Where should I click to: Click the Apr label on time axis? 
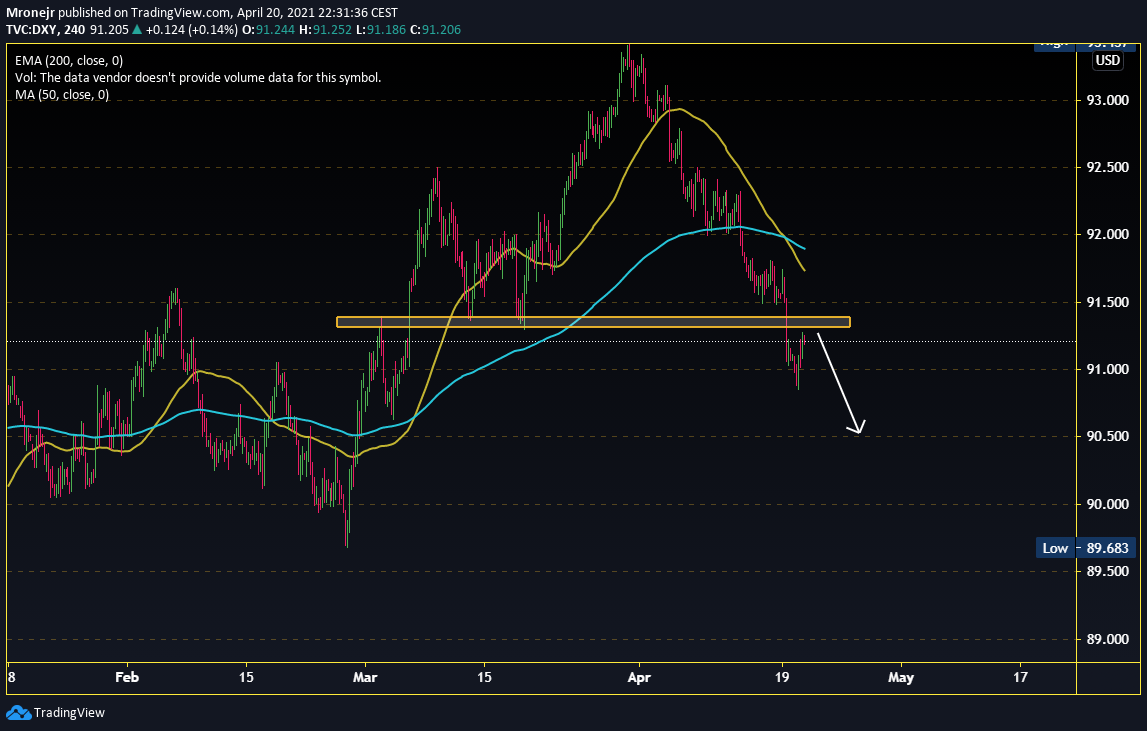(639, 678)
